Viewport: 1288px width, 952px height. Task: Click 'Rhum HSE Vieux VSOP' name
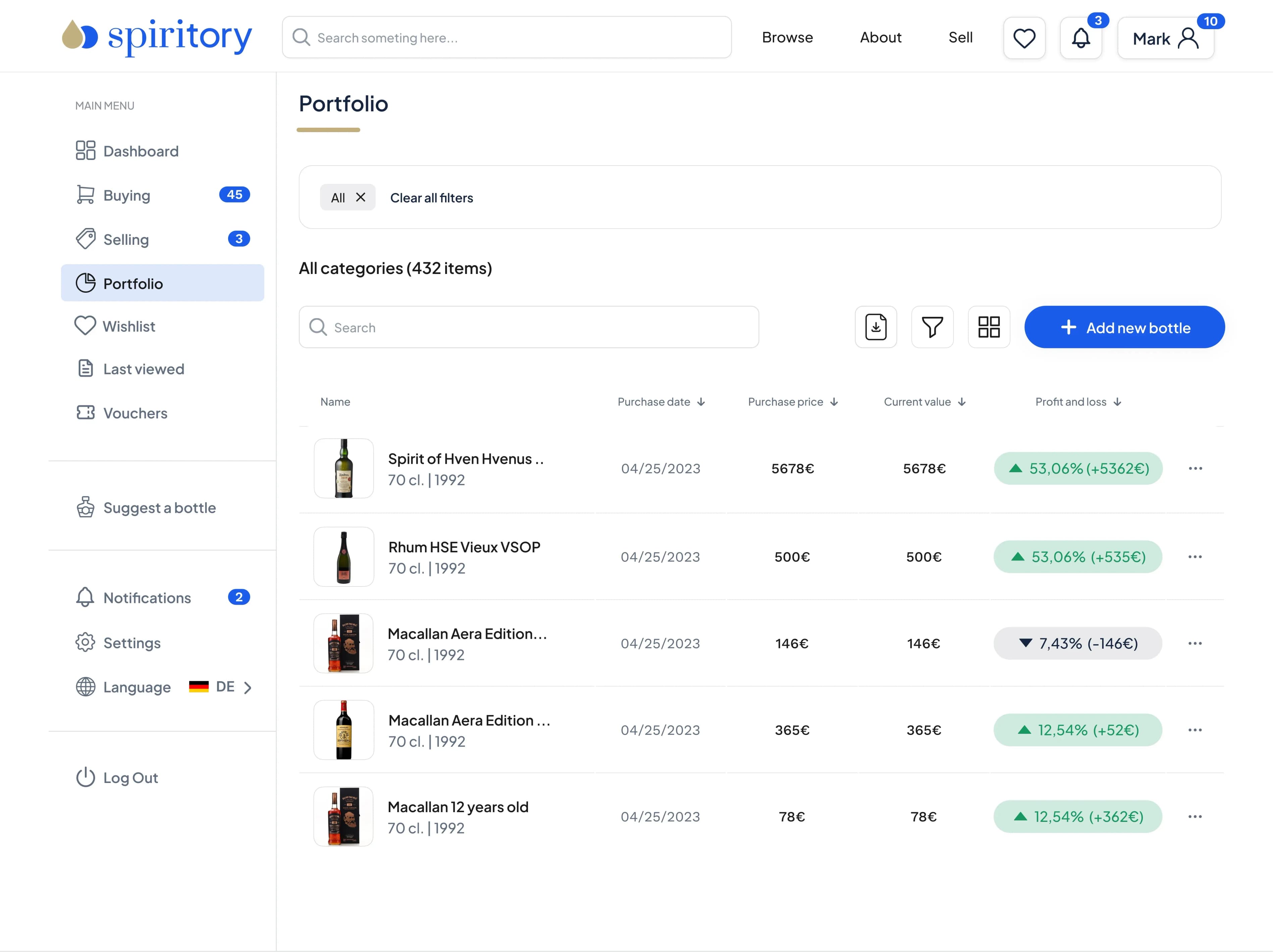pyautogui.click(x=464, y=547)
